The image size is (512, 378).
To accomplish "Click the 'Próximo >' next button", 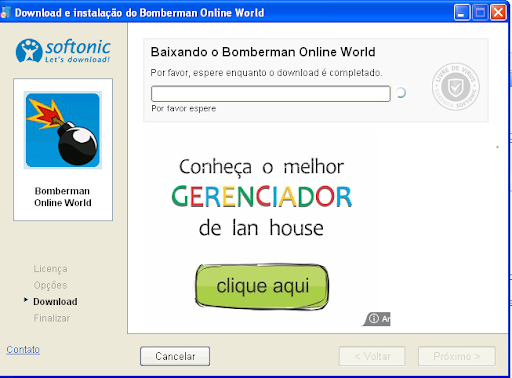I will [457, 356].
